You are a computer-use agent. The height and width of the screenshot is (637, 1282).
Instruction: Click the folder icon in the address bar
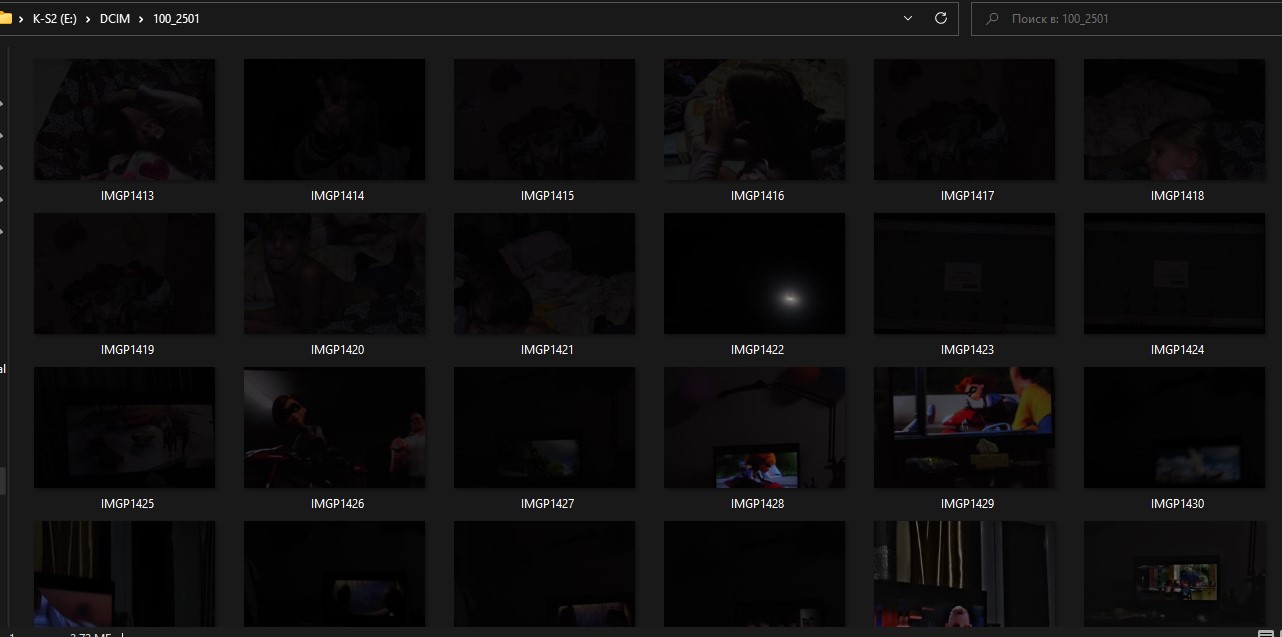click(5, 18)
